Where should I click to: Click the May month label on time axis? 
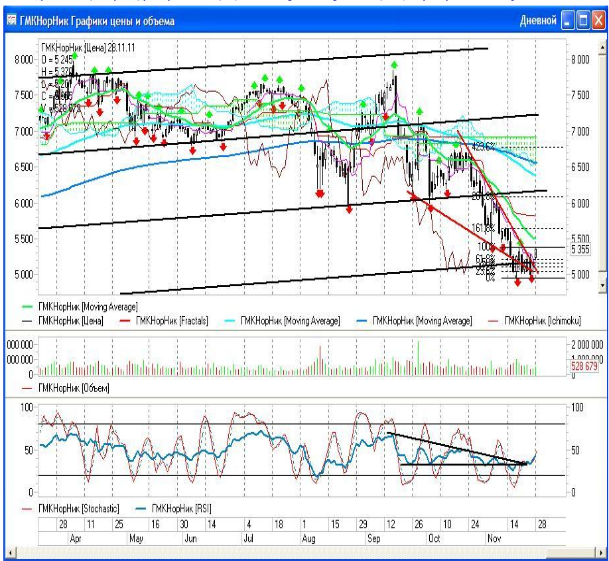pyautogui.click(x=136, y=539)
